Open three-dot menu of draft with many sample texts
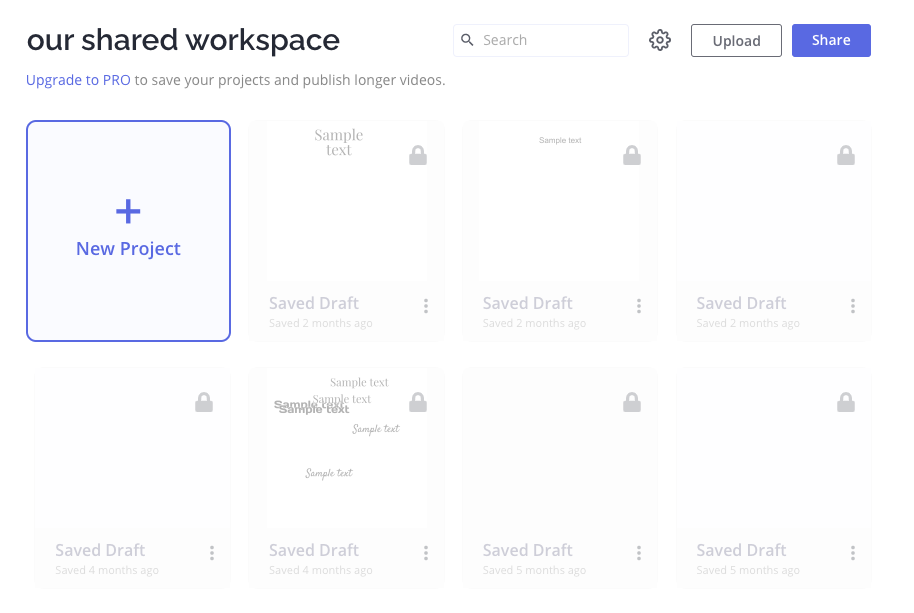Screen dimensions: 914x613 [x=426, y=553]
